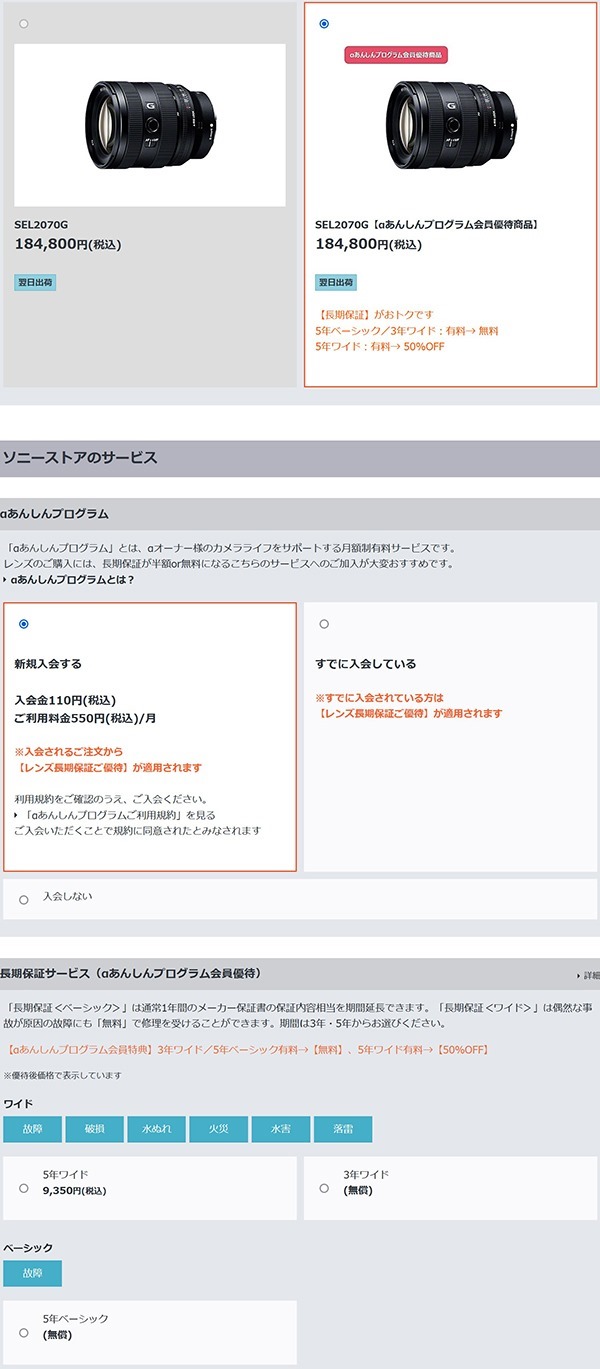Image resolution: width=600 pixels, height=1369 pixels.
Task: Click the pink αあんしんプログラム会員優待商品 badge
Action: tap(396, 55)
